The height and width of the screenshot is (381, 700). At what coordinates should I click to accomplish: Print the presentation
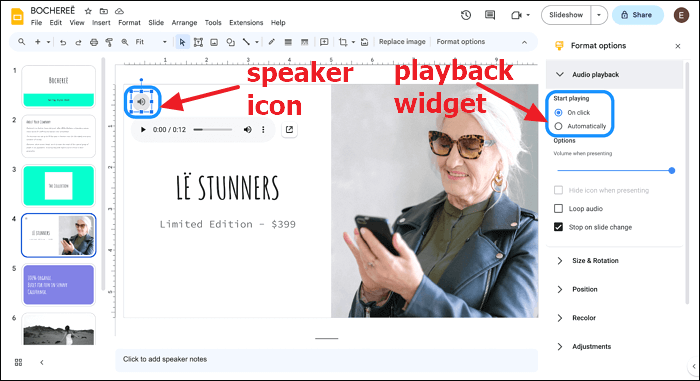pyautogui.click(x=94, y=42)
